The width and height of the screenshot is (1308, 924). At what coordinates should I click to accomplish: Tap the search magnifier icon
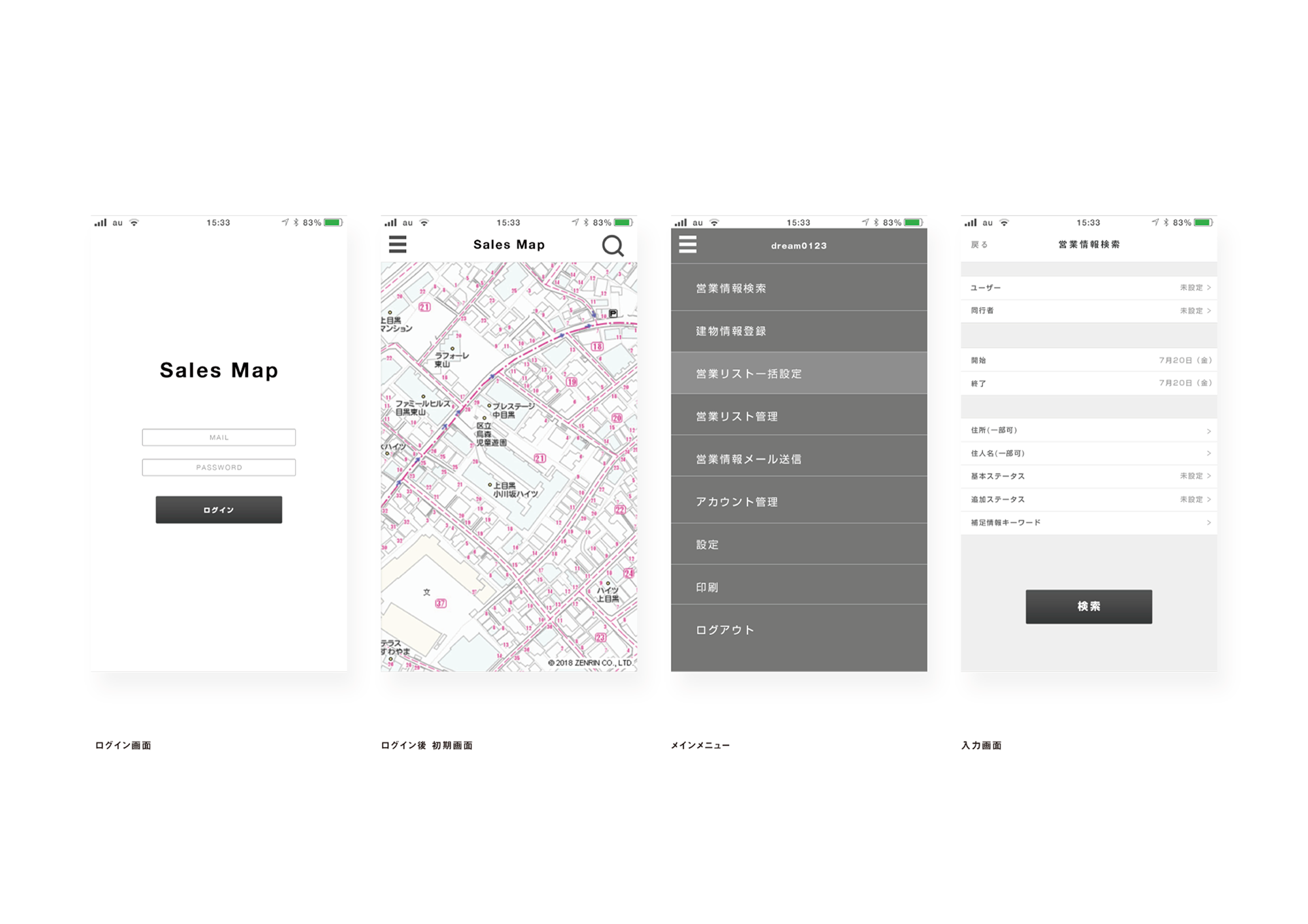click(x=612, y=245)
